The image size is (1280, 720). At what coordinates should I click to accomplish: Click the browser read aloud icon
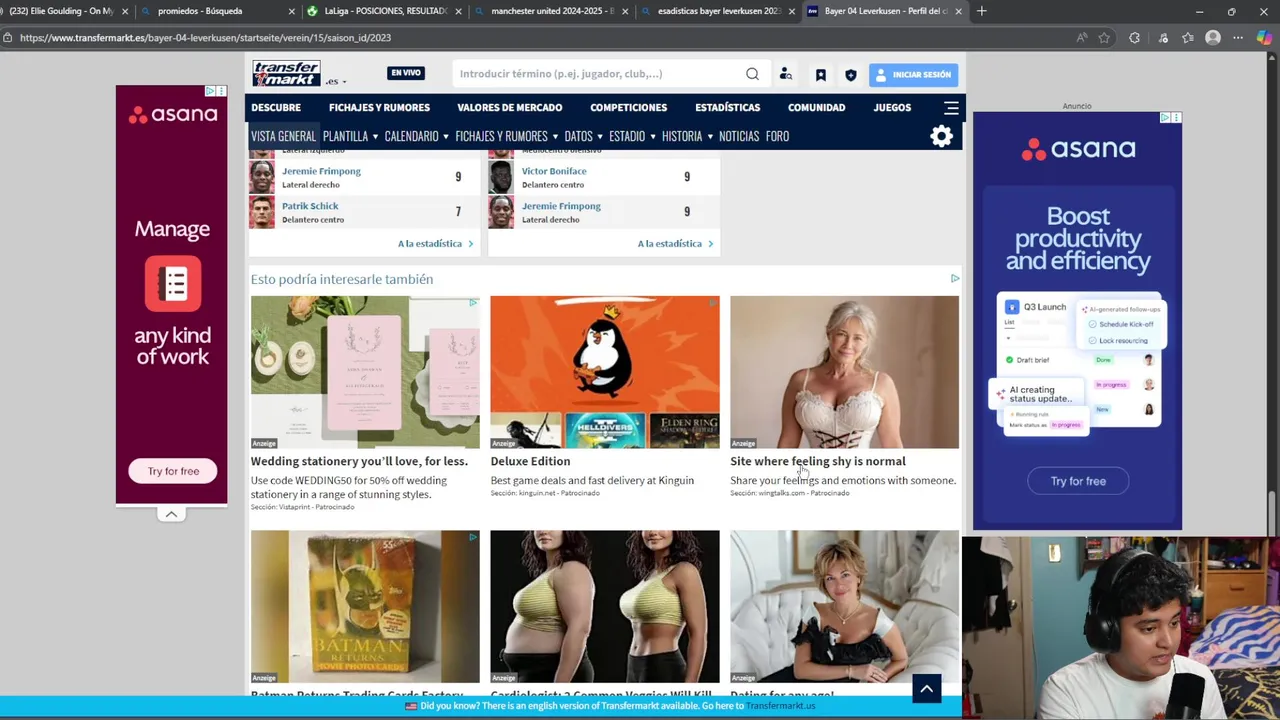1081,38
